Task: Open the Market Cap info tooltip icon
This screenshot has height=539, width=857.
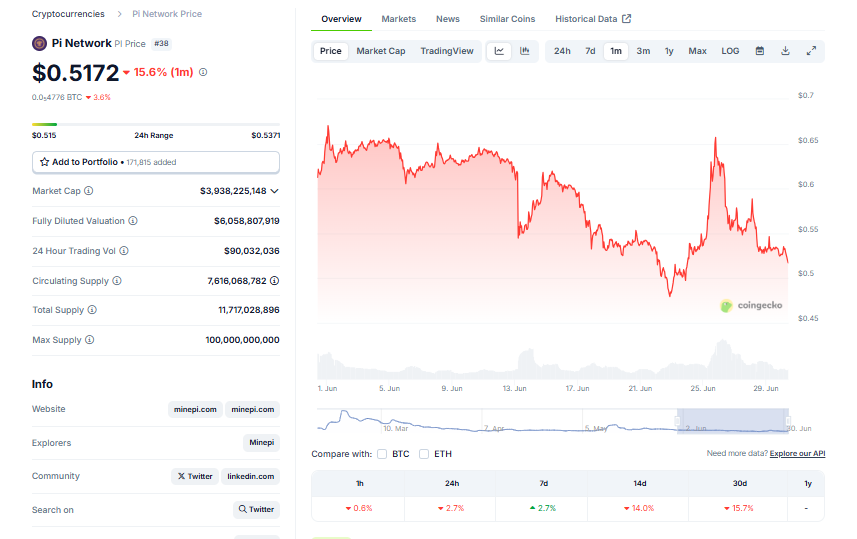Action: (x=89, y=191)
